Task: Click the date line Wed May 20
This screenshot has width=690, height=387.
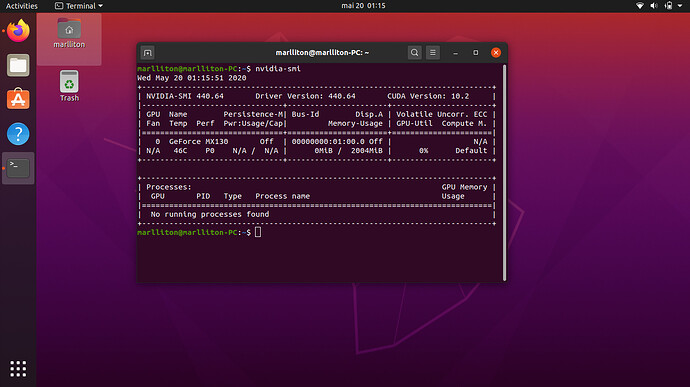Action: pos(191,78)
